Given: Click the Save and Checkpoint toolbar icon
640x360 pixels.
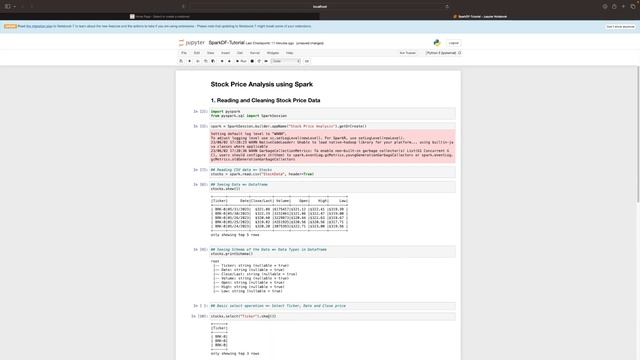Looking at the screenshot, I should point(181,61).
